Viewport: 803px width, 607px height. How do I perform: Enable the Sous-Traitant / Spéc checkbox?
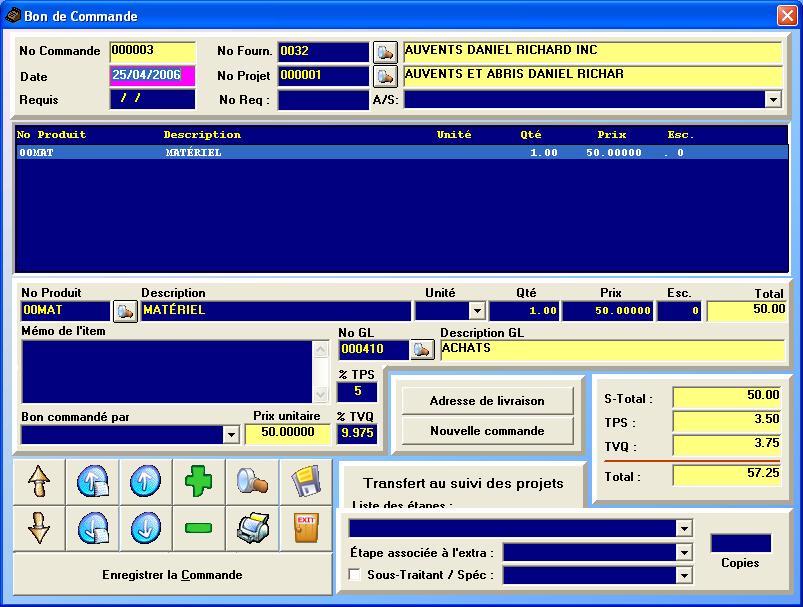[x=354, y=575]
